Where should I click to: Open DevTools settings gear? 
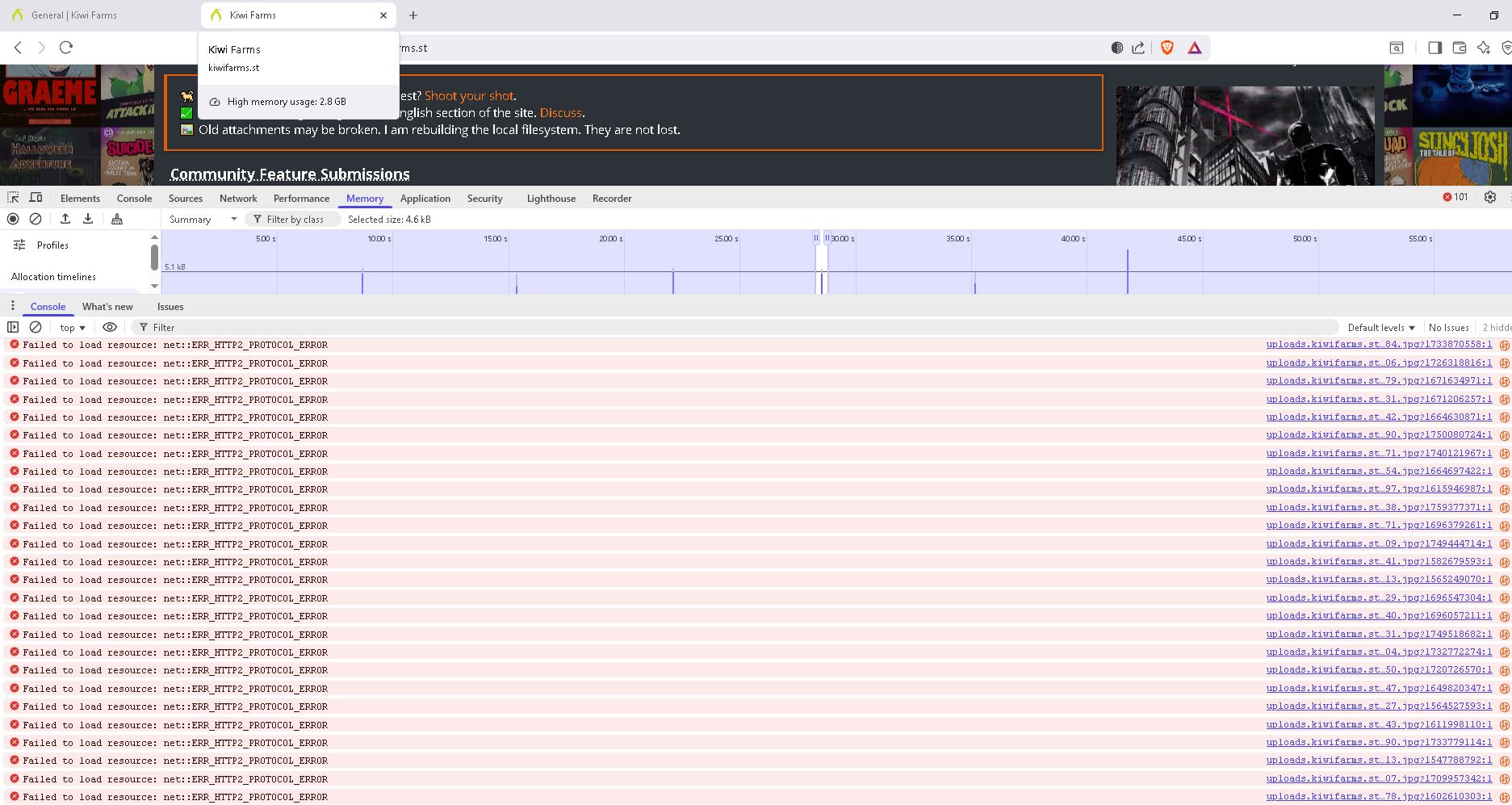1490,198
